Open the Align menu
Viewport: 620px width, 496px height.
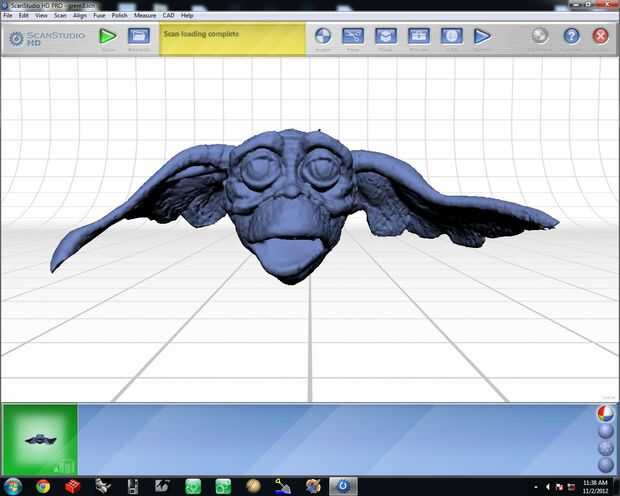click(80, 15)
